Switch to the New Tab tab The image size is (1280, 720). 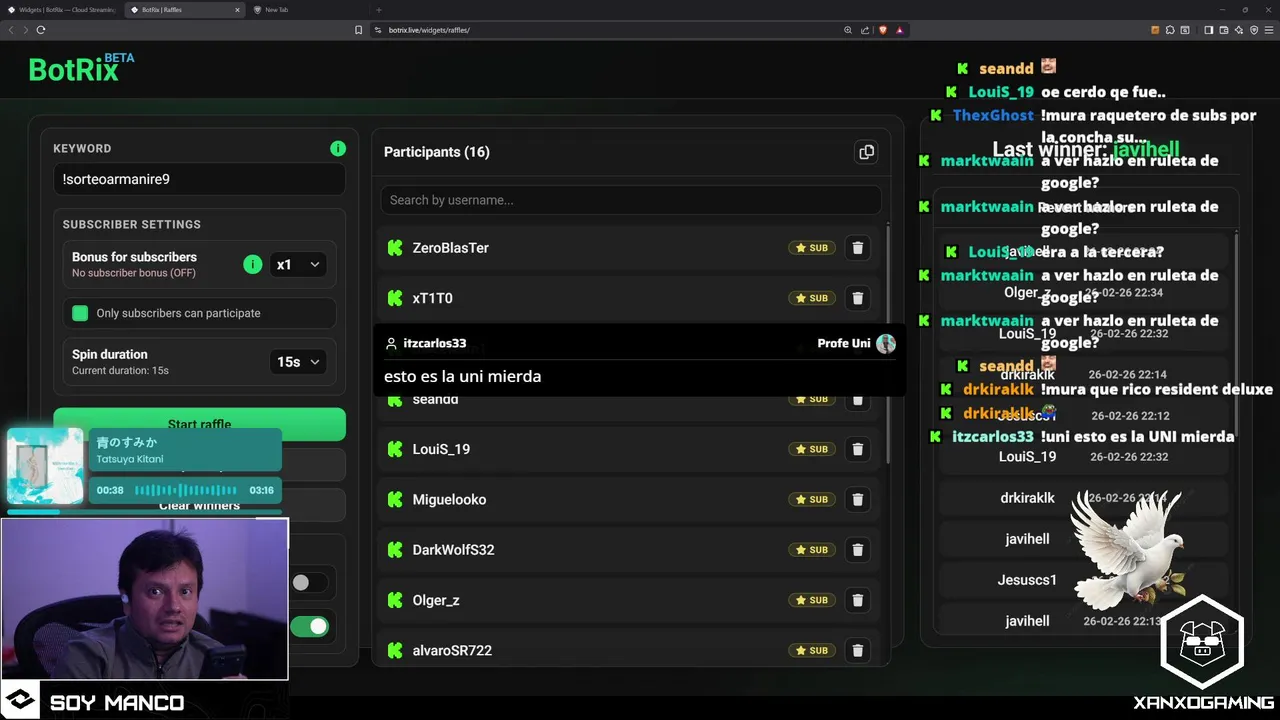pos(307,10)
